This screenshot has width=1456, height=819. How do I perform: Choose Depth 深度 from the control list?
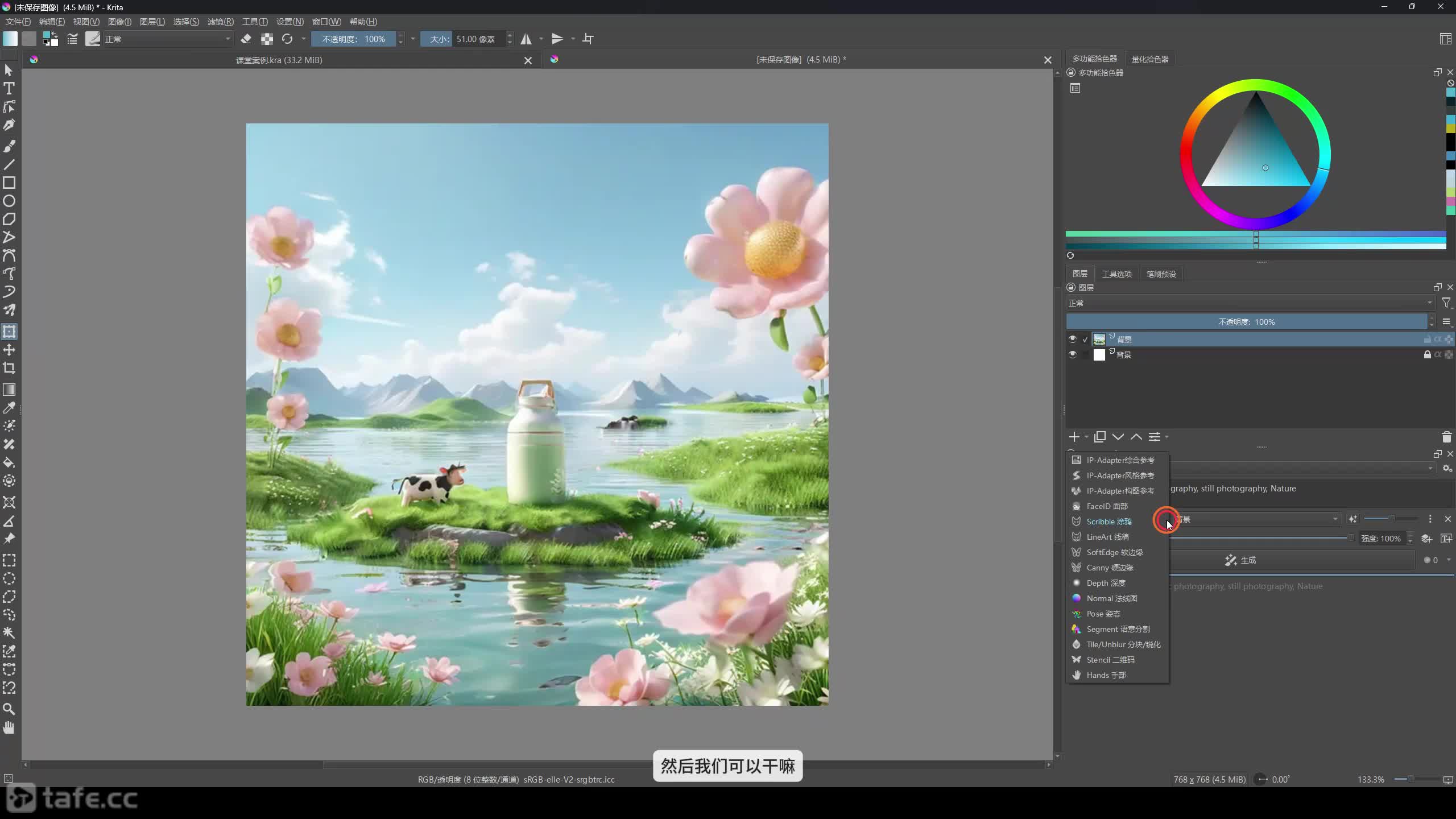(1117, 583)
